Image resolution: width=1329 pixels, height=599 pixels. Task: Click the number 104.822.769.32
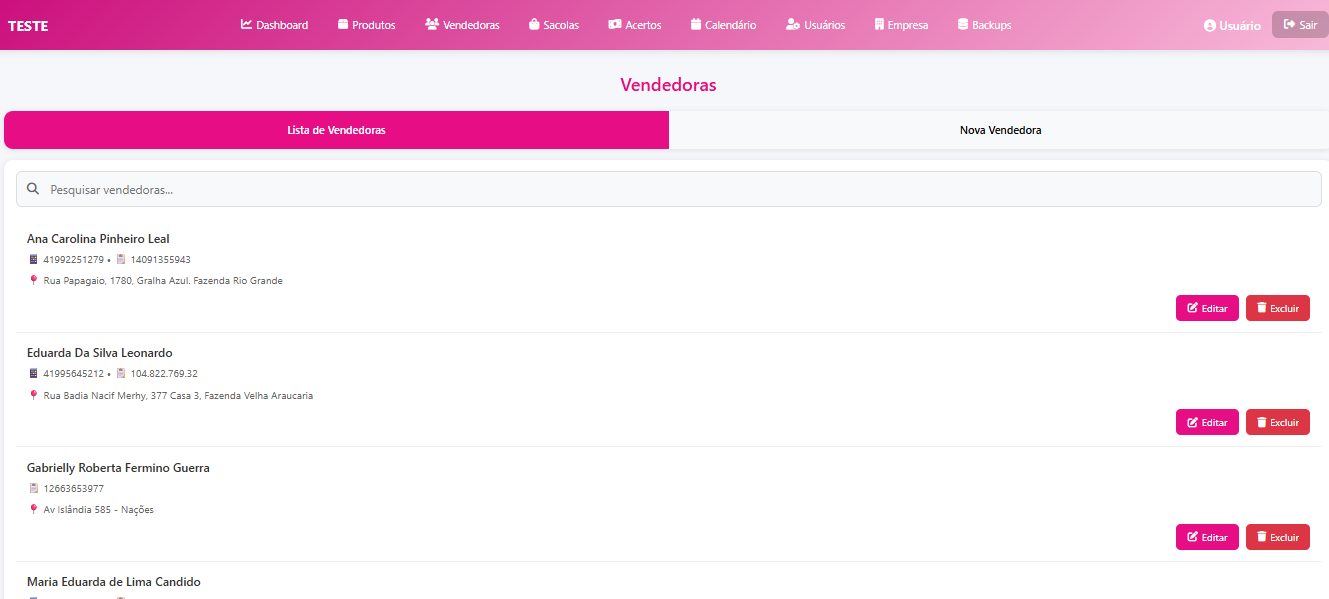tap(164, 374)
